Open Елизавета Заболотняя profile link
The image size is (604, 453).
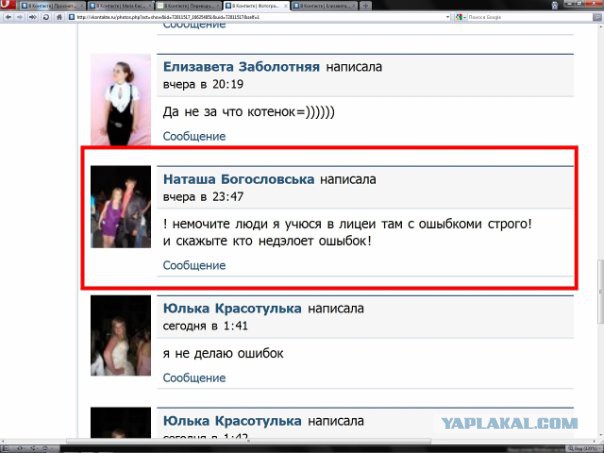pyautogui.click(x=241, y=67)
